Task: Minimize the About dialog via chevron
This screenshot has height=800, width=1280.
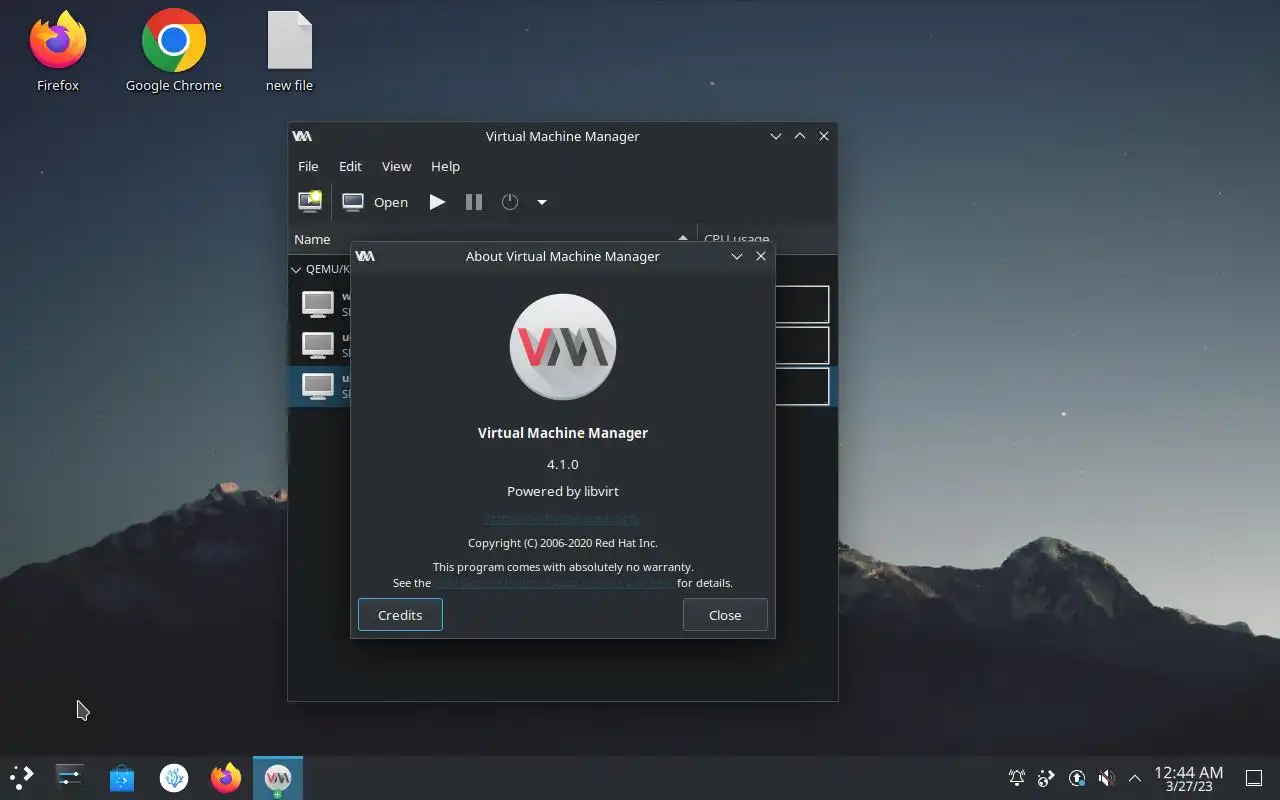Action: pos(737,256)
